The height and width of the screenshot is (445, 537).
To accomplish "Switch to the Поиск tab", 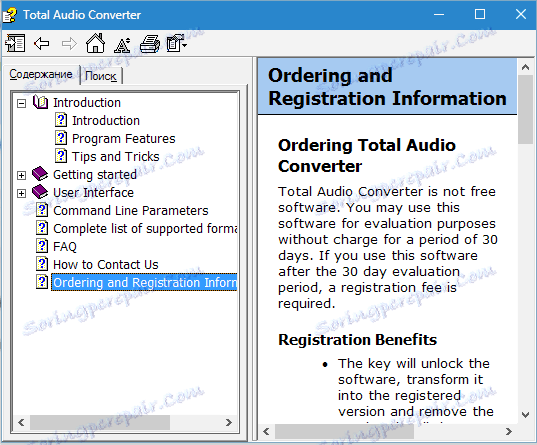I will pos(101,76).
